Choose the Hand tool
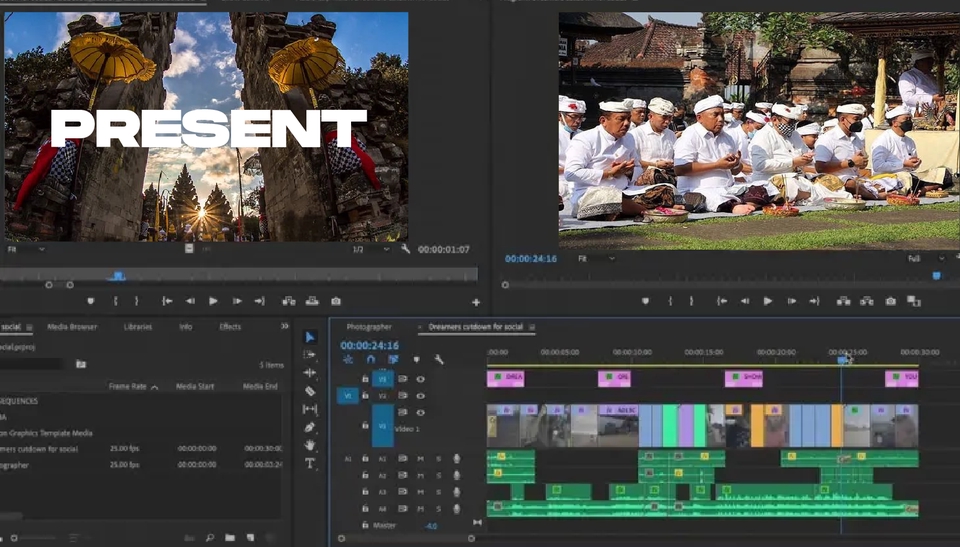 click(x=310, y=445)
